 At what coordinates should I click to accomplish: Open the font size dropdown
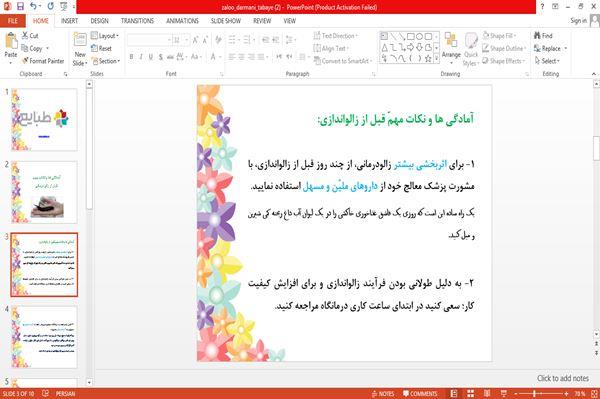[x=186, y=40]
